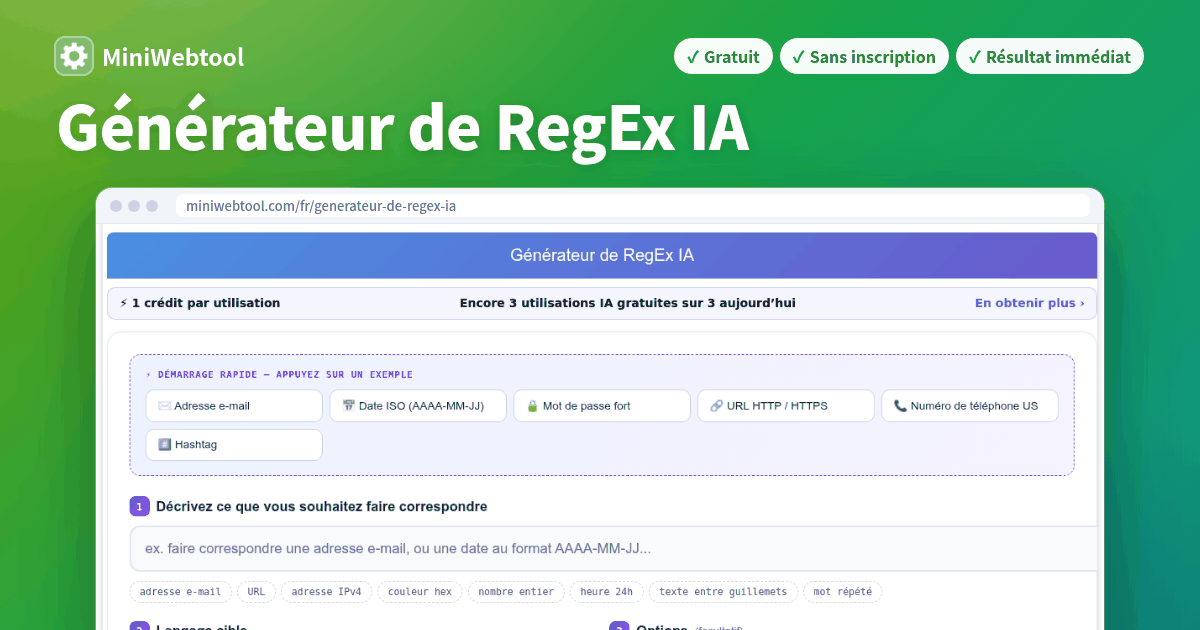Click the Démarrage rapide heading text

click(279, 375)
